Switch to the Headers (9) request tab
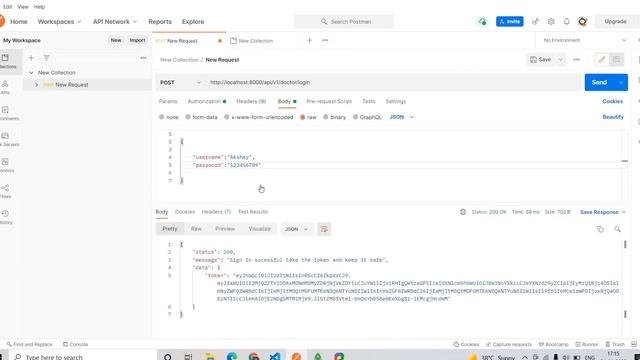640x360 pixels. pos(251,101)
